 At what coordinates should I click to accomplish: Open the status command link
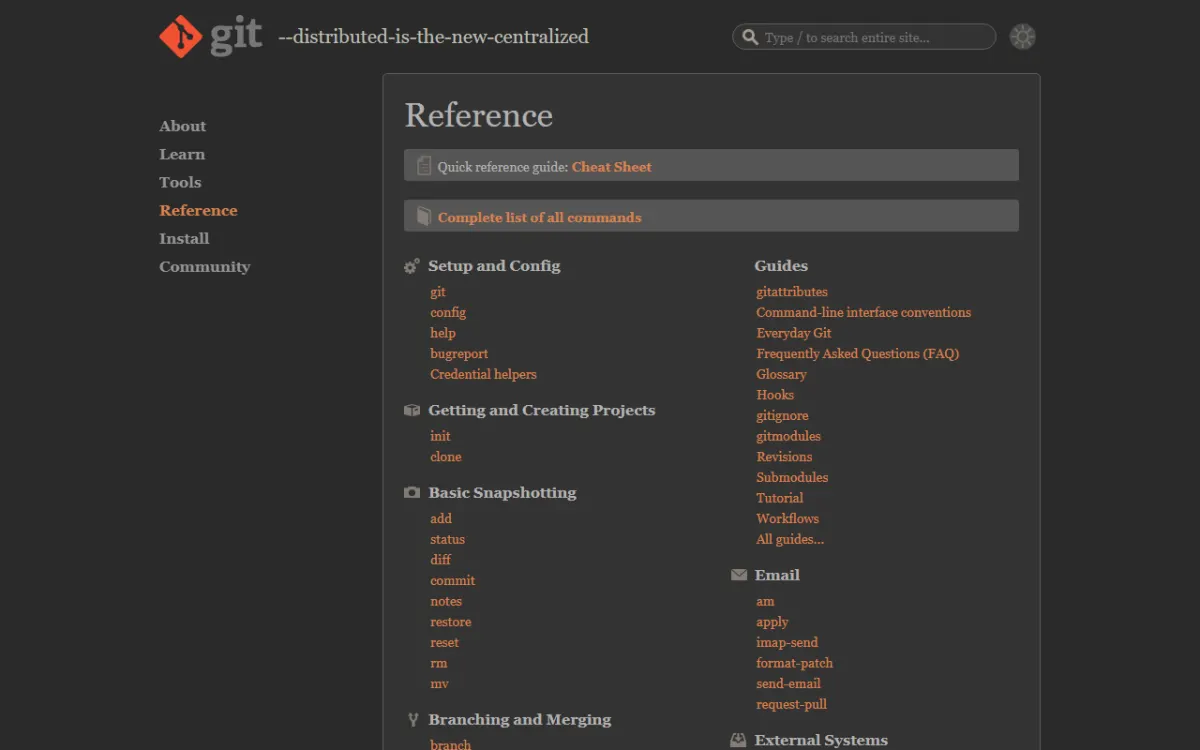(x=447, y=539)
